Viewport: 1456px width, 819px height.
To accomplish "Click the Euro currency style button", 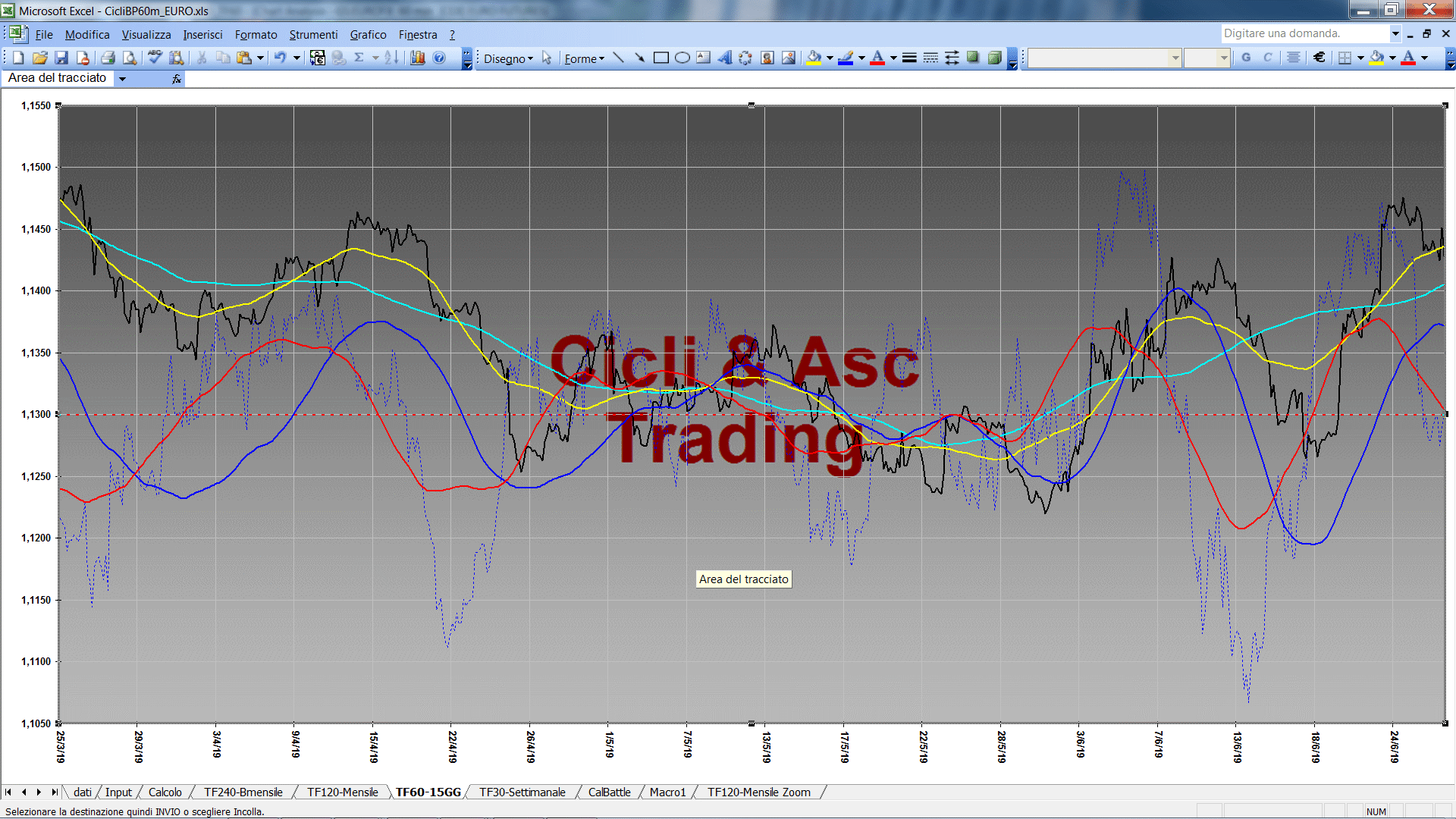I will pos(1319,58).
